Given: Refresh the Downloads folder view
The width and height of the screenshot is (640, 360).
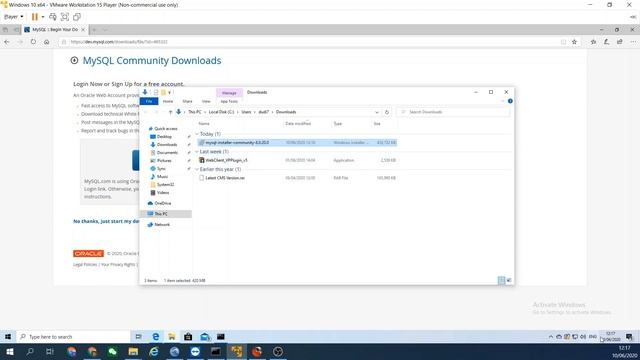Looking at the screenshot, I should click(x=387, y=112).
